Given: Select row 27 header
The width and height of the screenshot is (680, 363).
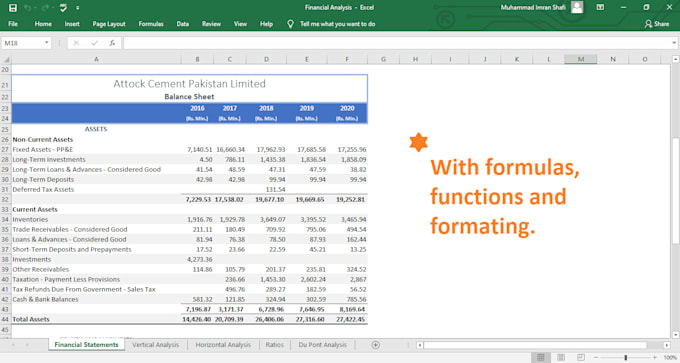Looking at the screenshot, I should tap(5, 149).
